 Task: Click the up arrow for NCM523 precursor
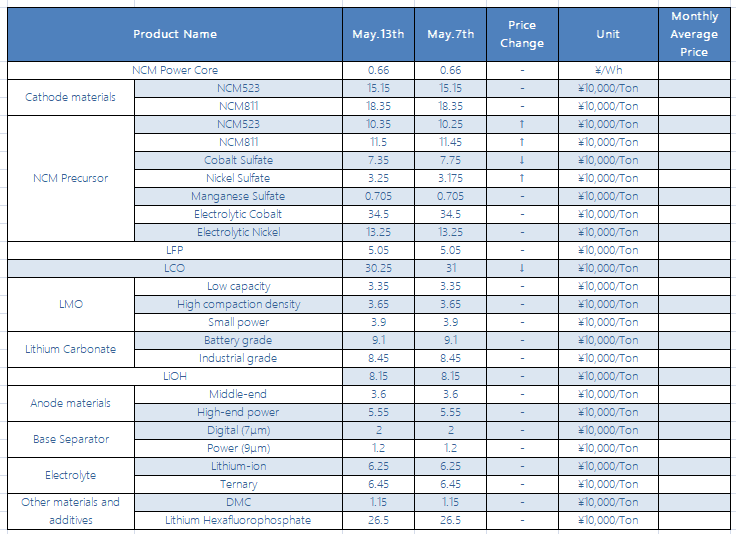(x=522, y=124)
